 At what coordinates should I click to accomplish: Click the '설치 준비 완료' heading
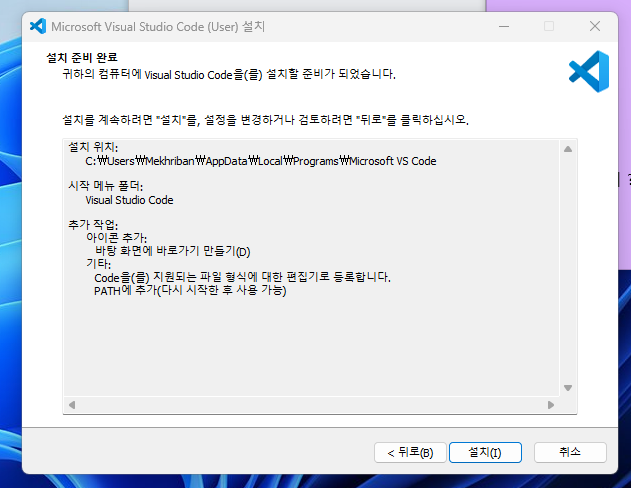tap(82, 58)
